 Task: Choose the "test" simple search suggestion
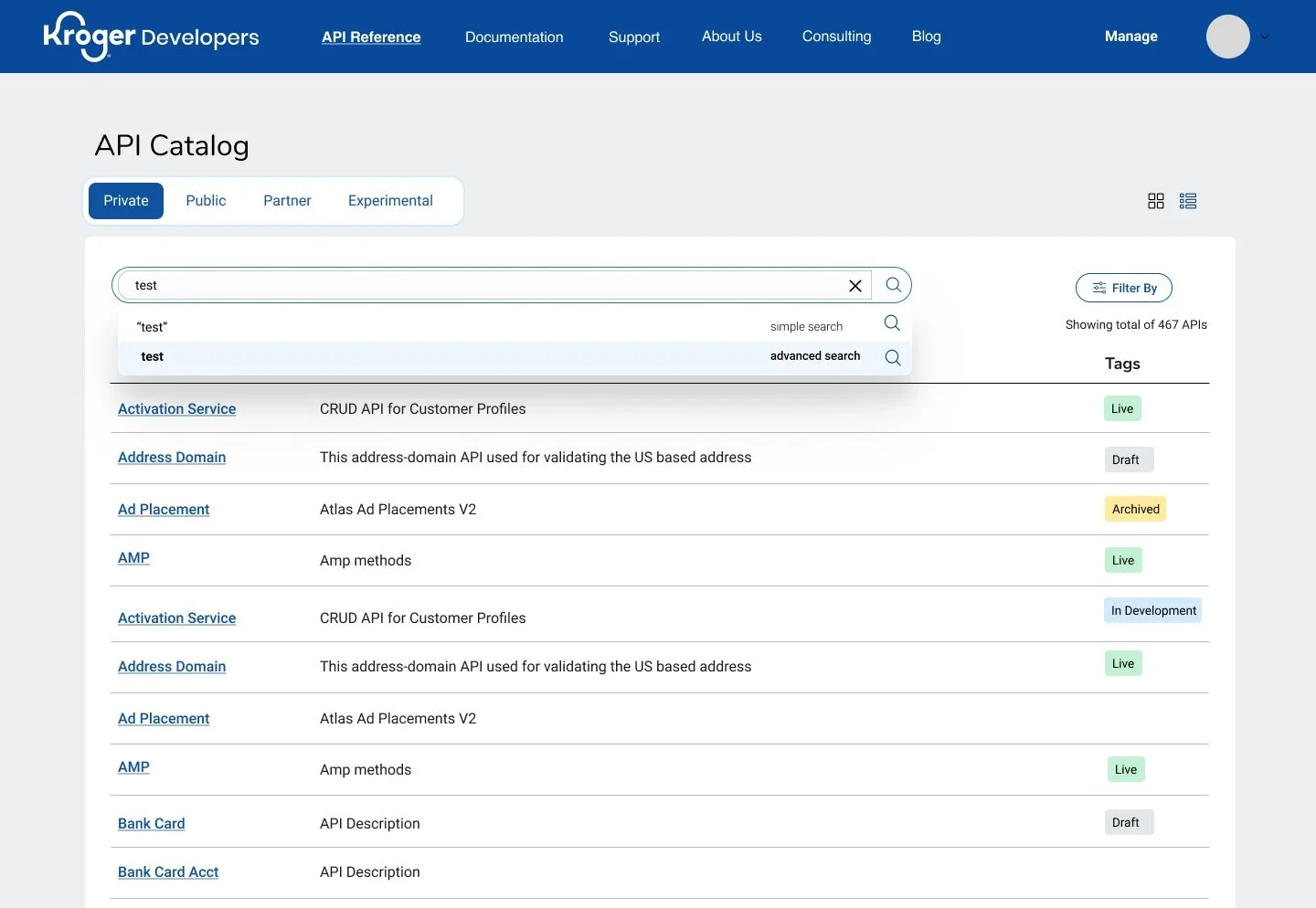click(515, 326)
